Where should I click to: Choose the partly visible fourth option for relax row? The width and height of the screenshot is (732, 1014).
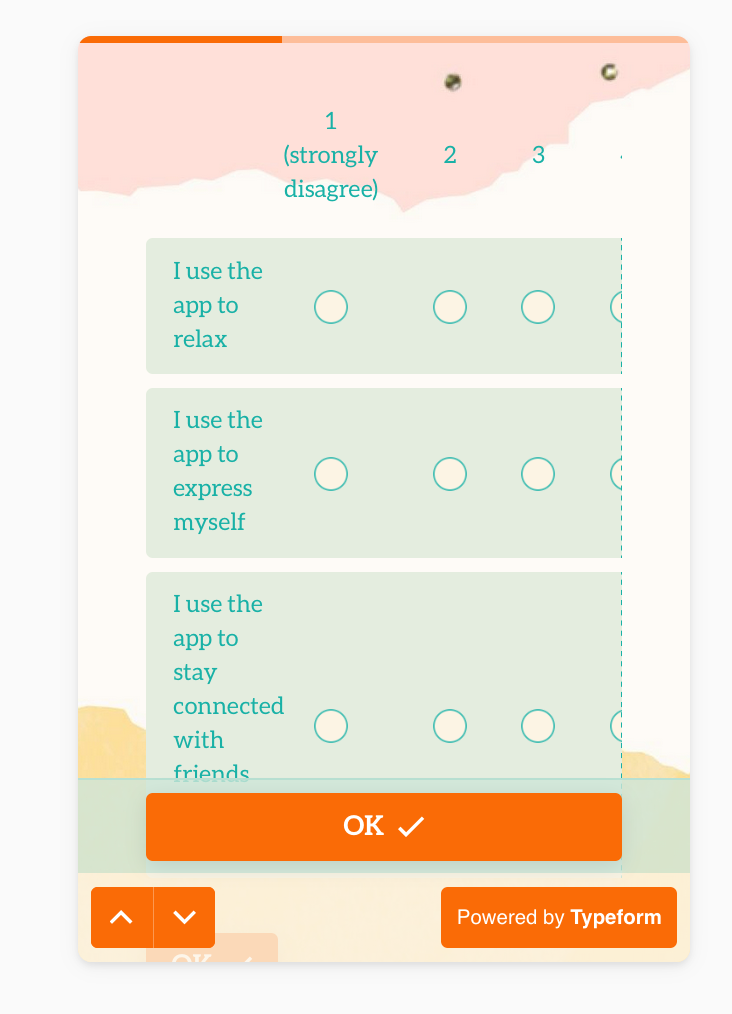[x=616, y=307]
